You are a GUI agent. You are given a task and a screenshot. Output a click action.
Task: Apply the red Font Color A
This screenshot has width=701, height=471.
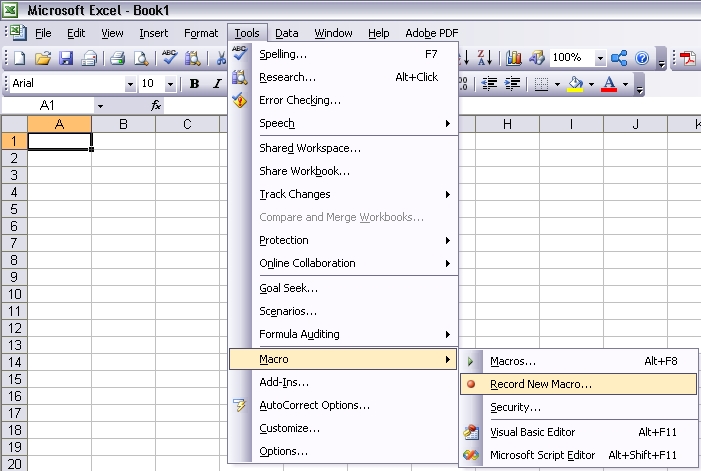click(609, 84)
